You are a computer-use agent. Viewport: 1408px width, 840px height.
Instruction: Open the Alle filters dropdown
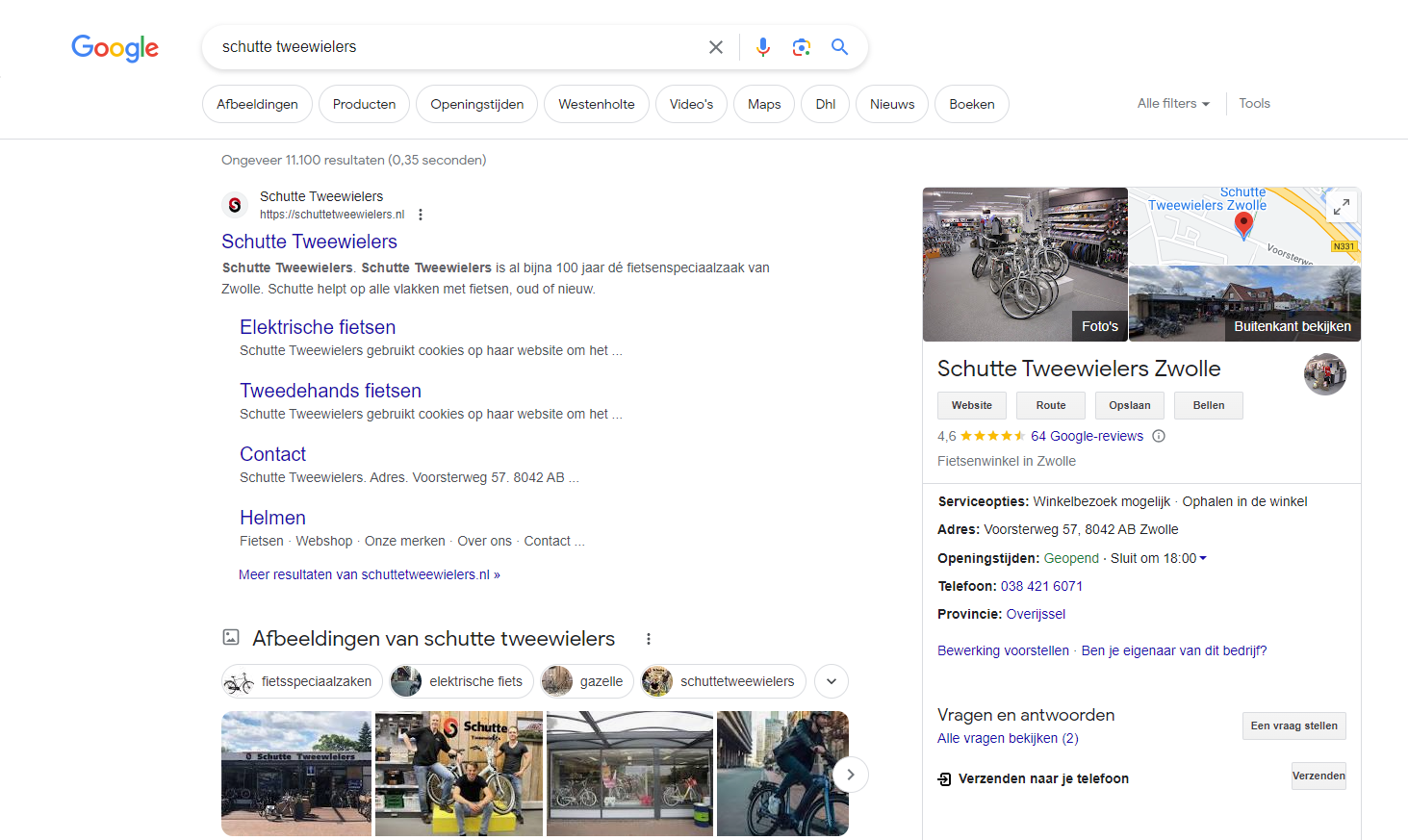pos(1172,103)
